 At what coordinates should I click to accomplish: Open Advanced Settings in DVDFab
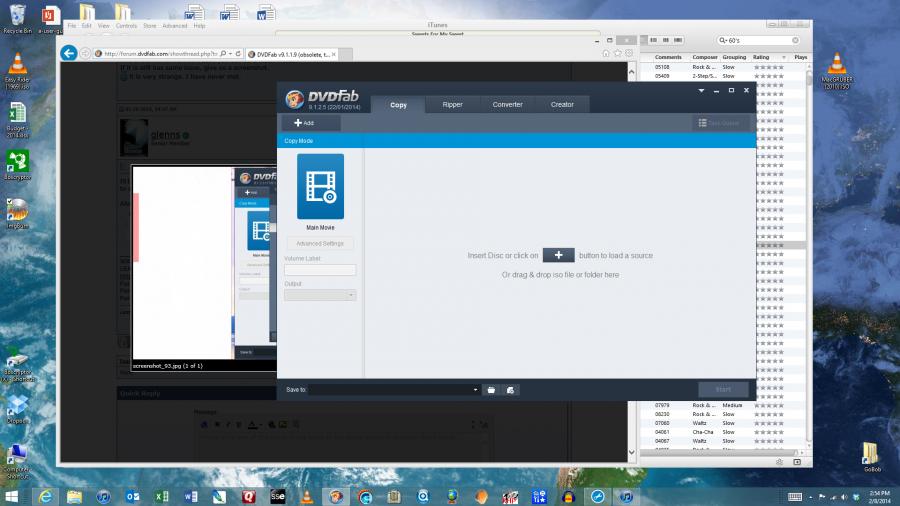(320, 244)
